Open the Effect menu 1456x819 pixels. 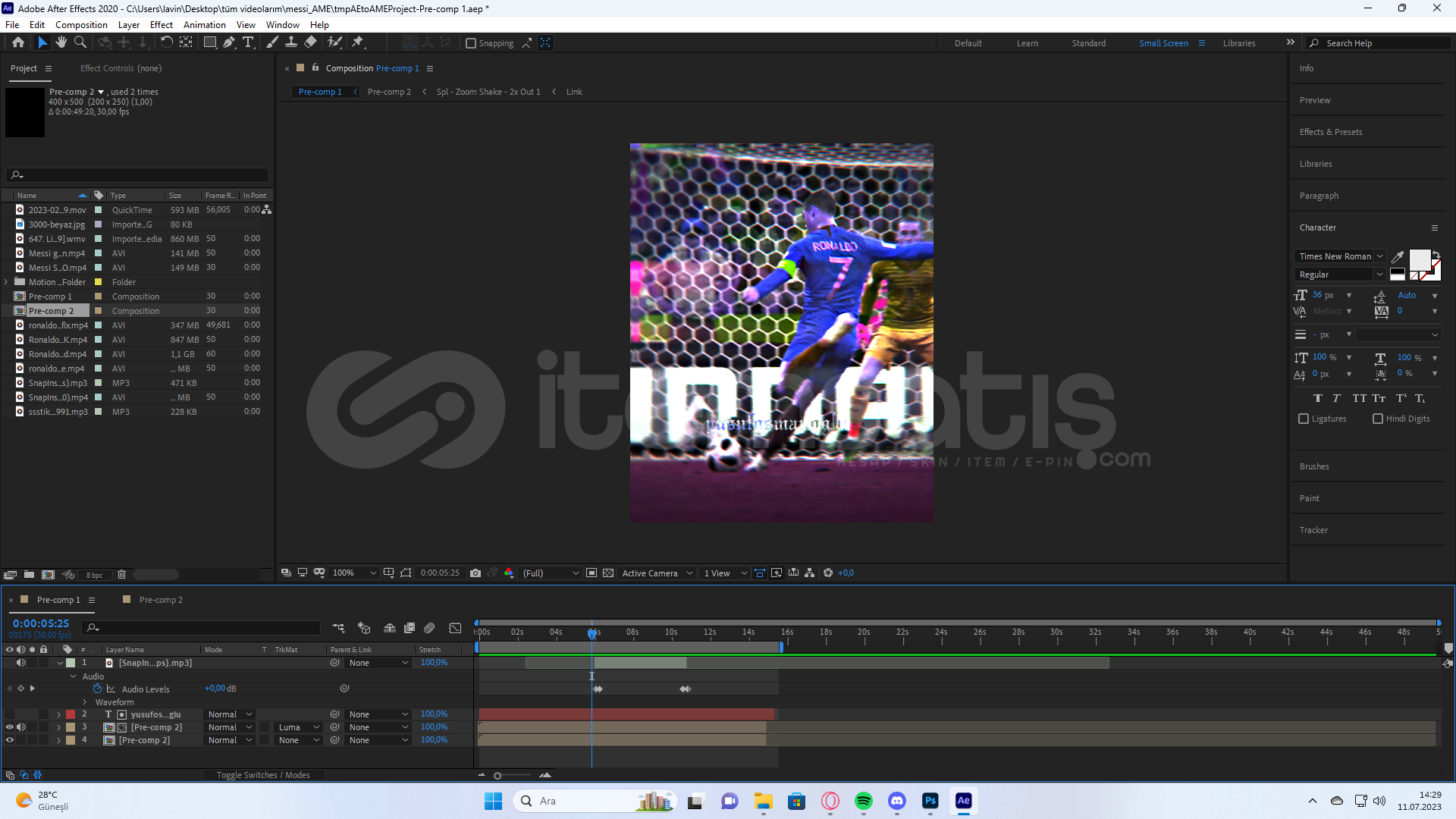tap(162, 25)
